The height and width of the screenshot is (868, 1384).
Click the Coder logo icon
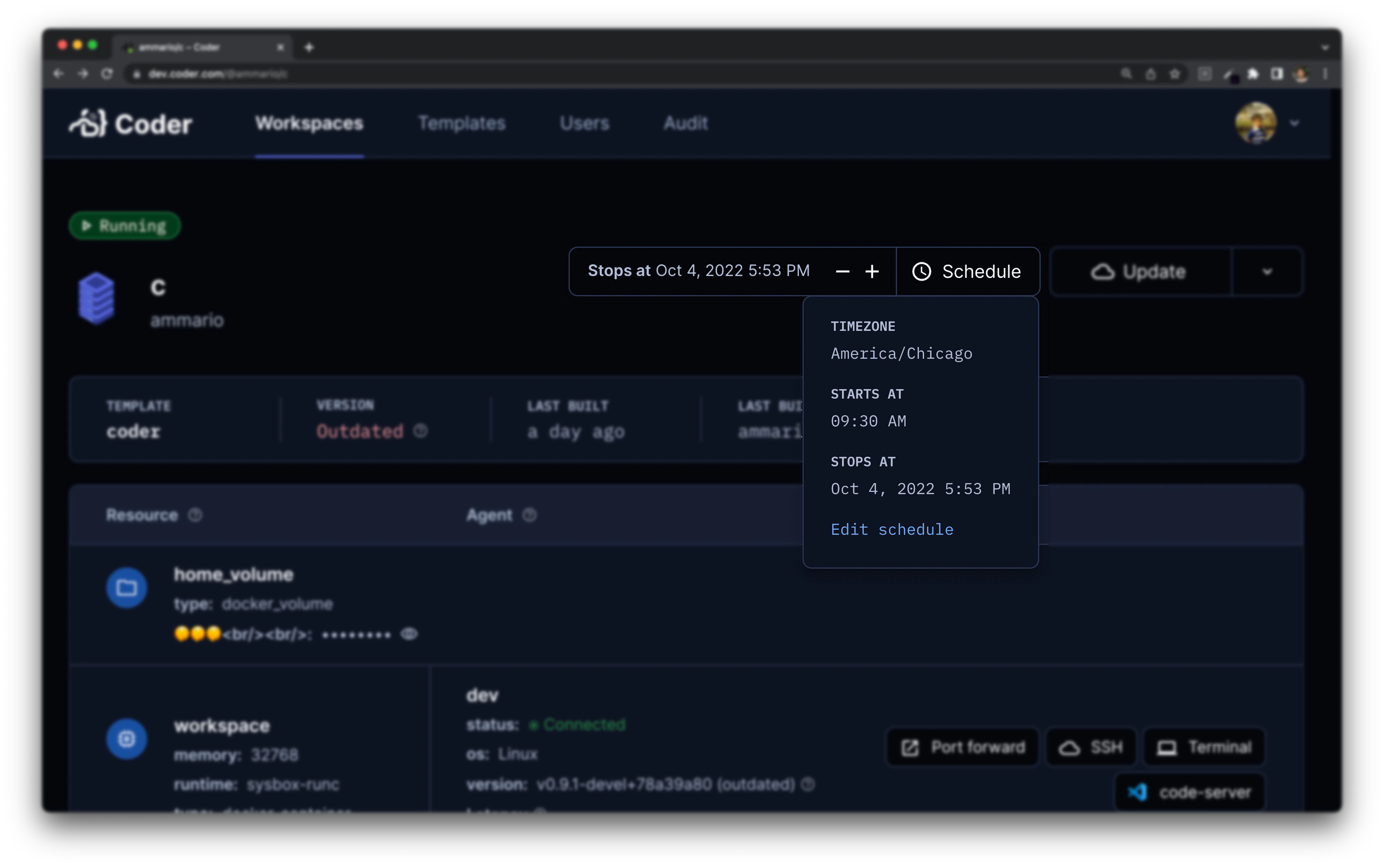(88, 123)
